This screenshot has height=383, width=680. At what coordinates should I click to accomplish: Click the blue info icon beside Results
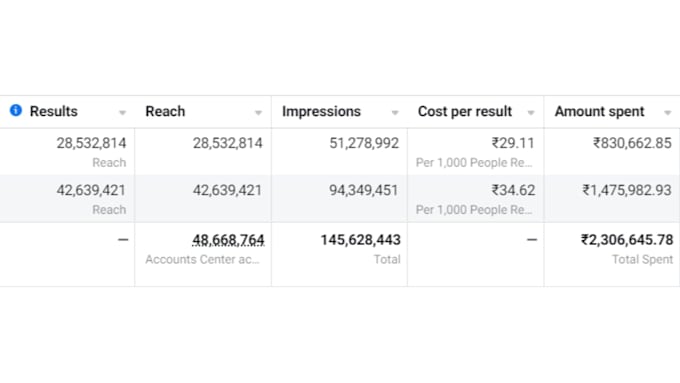point(16,110)
